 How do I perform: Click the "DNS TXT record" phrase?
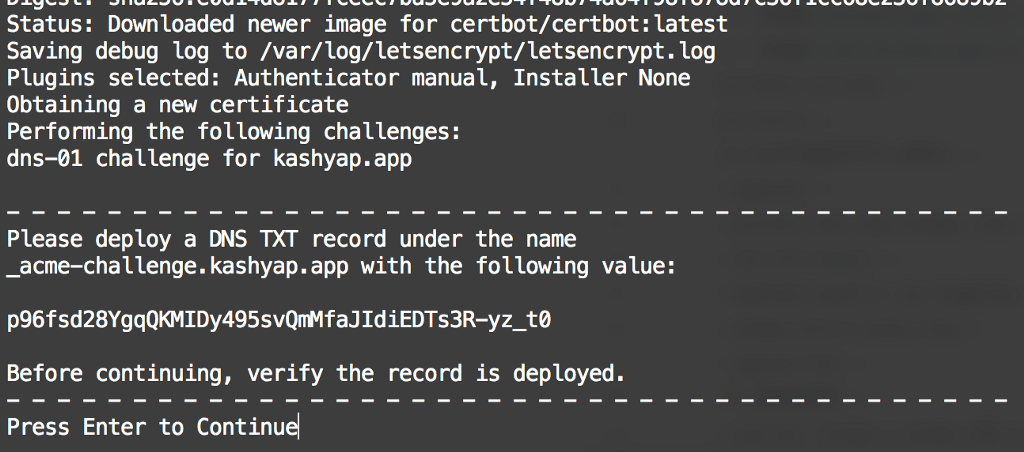285,240
